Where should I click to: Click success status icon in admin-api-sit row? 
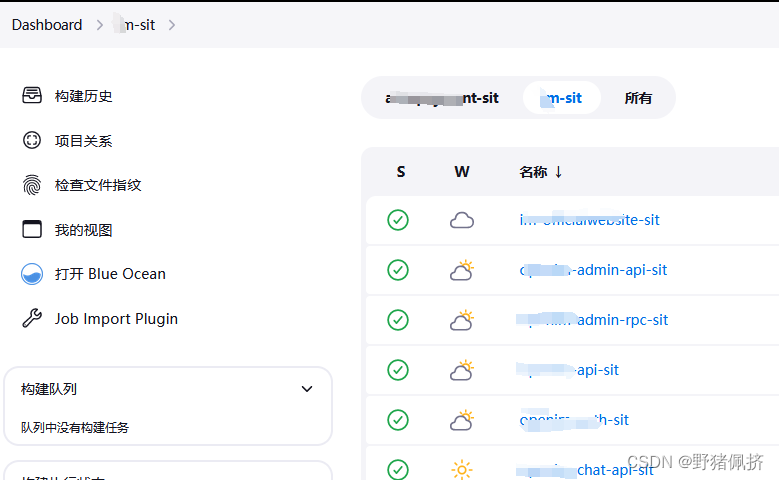point(398,270)
